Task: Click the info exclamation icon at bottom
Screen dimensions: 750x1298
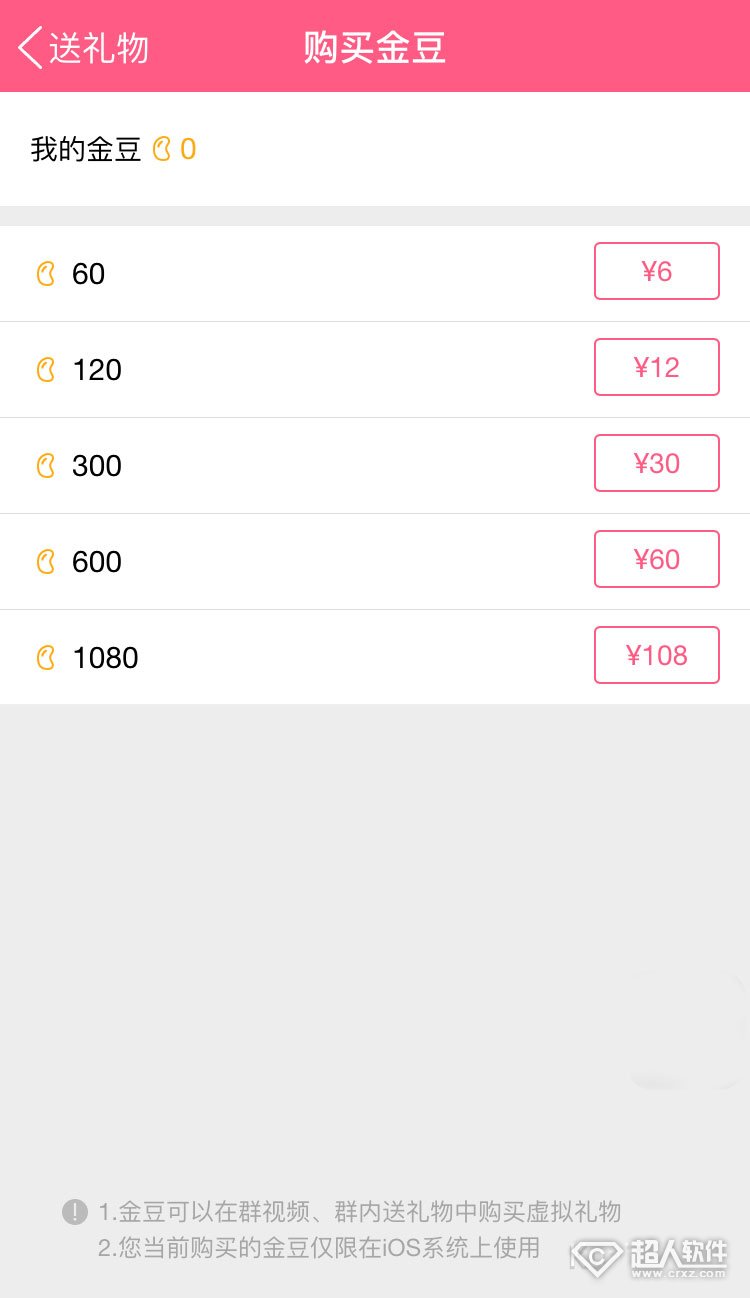Action: click(75, 1212)
